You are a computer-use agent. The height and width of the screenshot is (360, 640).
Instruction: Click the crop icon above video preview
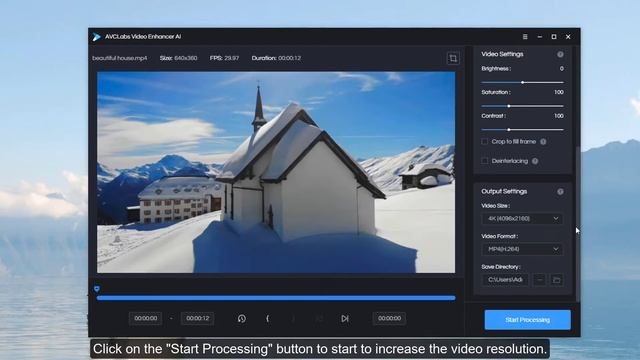click(453, 58)
